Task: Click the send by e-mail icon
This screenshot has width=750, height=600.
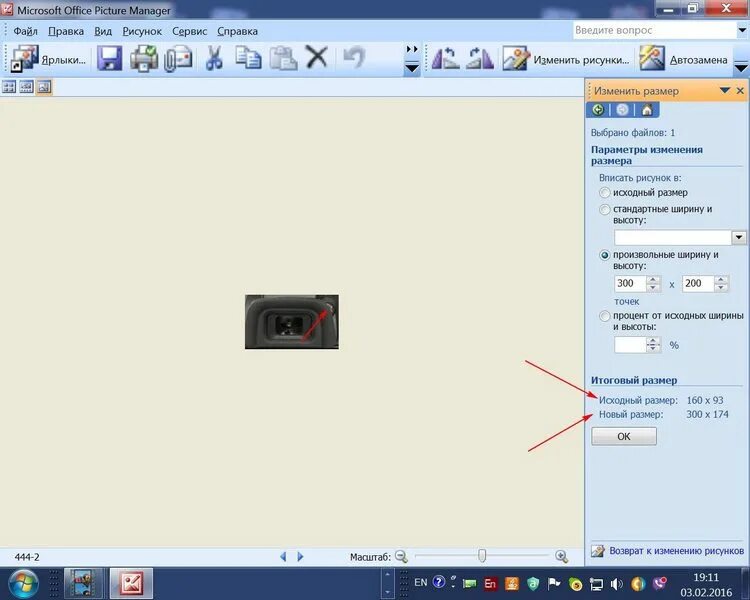Action: click(x=178, y=59)
